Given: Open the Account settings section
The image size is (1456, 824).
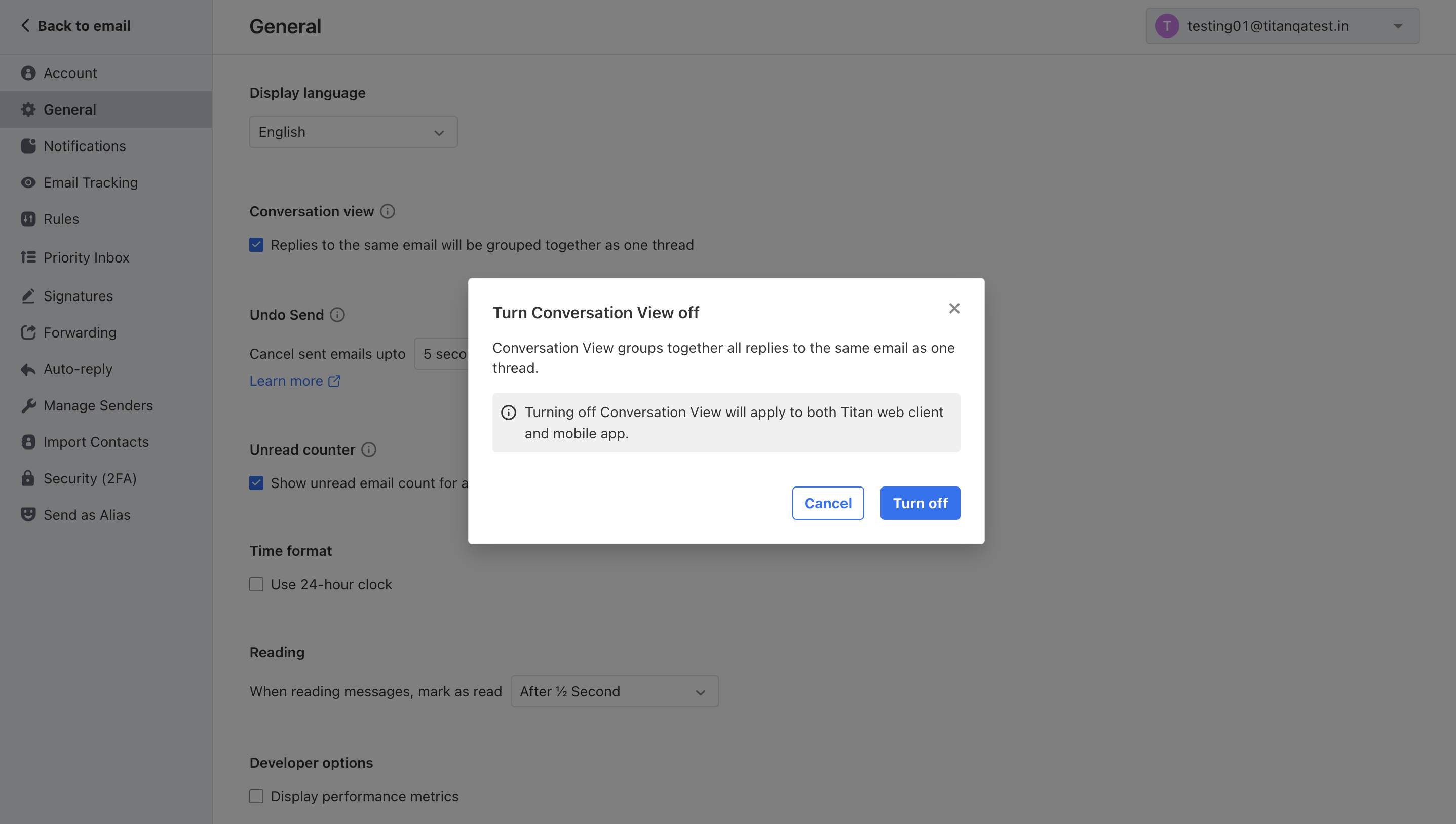Looking at the screenshot, I should click(x=106, y=73).
